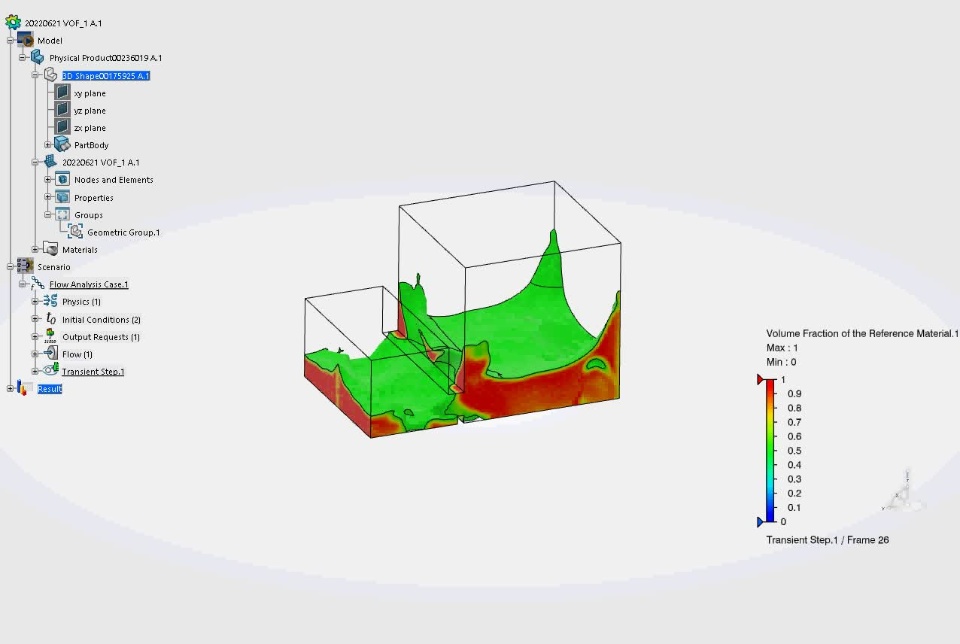The image size is (960, 644).
Task: Click the 'Transient Step.1 / Frame 26' caption
Action: coord(827,540)
